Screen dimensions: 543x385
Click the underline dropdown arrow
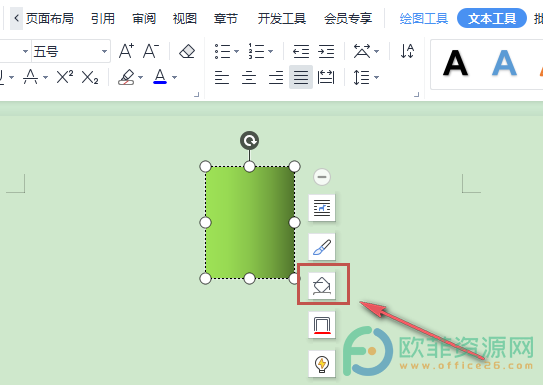tap(11, 77)
